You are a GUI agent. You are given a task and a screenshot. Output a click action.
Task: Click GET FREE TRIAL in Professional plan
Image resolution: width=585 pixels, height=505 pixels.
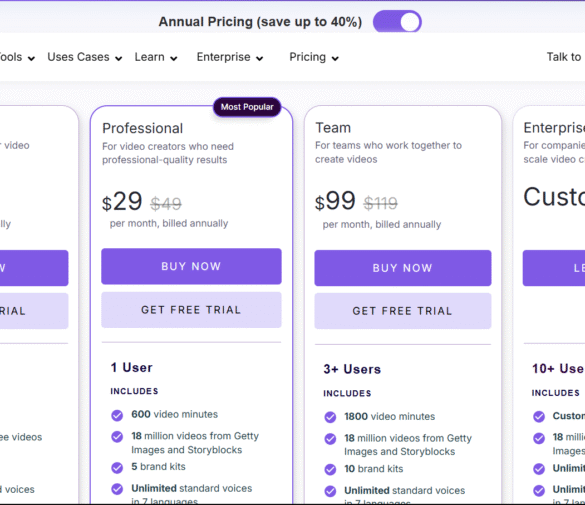coord(191,310)
